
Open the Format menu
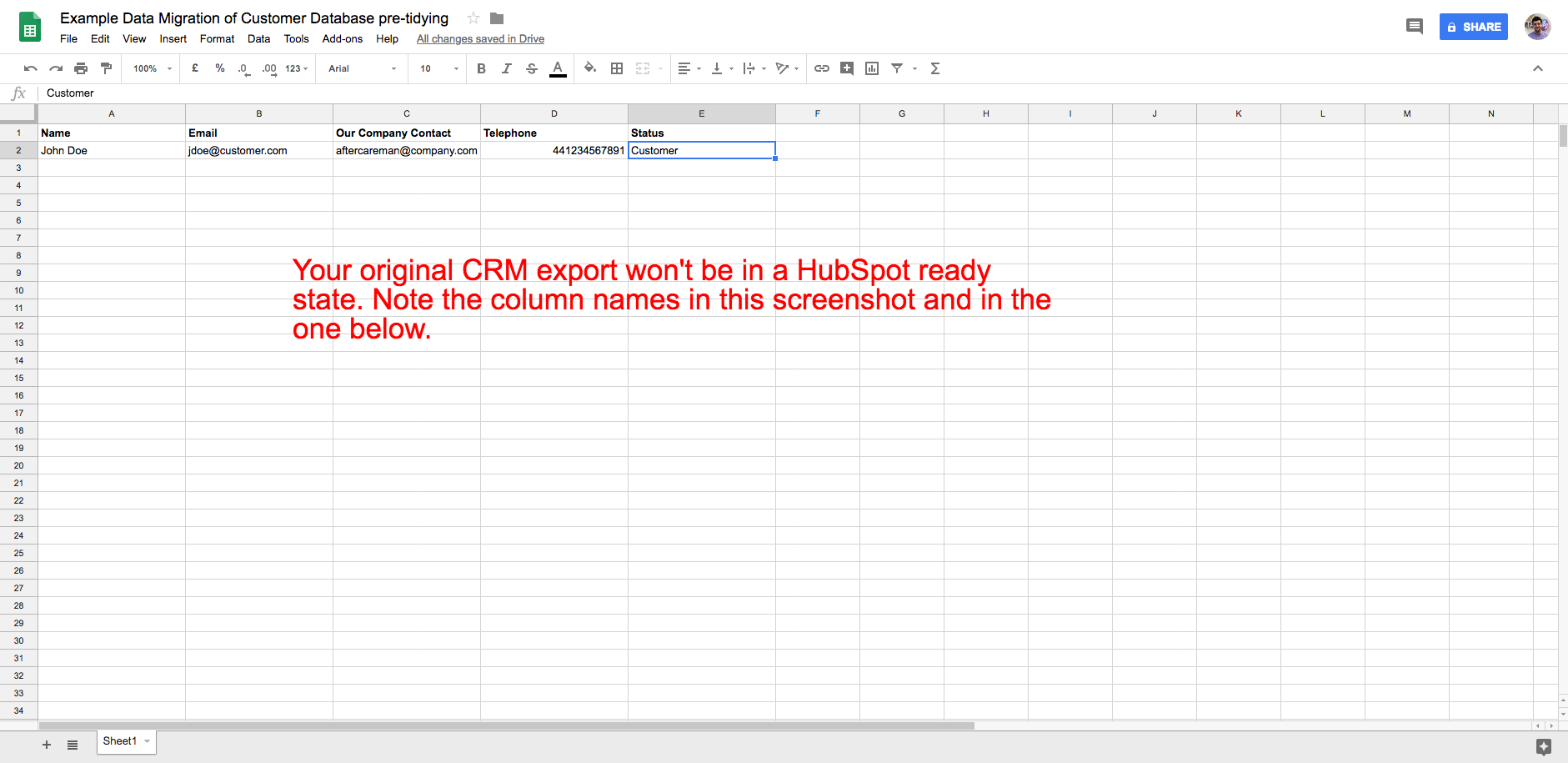[x=217, y=38]
